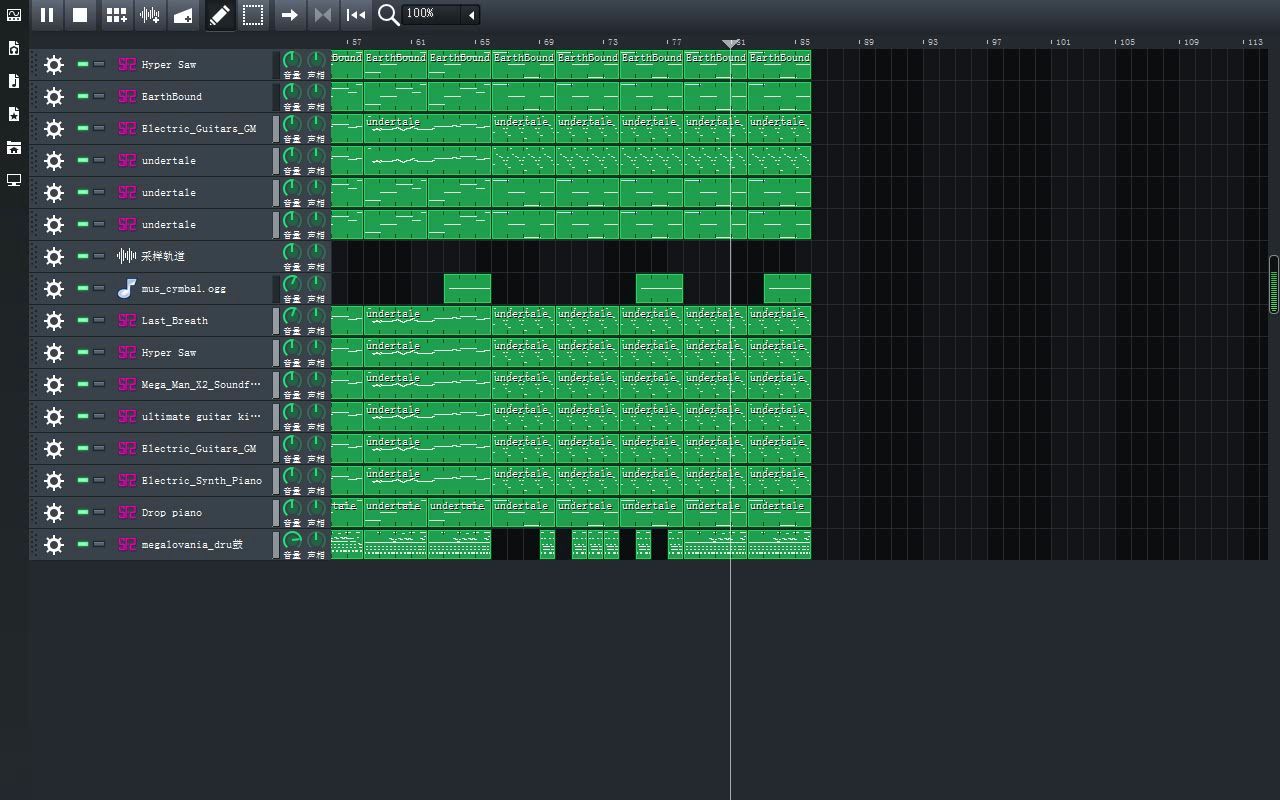Open gear menu for mus_cymbal.ogg track
This screenshot has width=1280, height=800.
pos(54,289)
